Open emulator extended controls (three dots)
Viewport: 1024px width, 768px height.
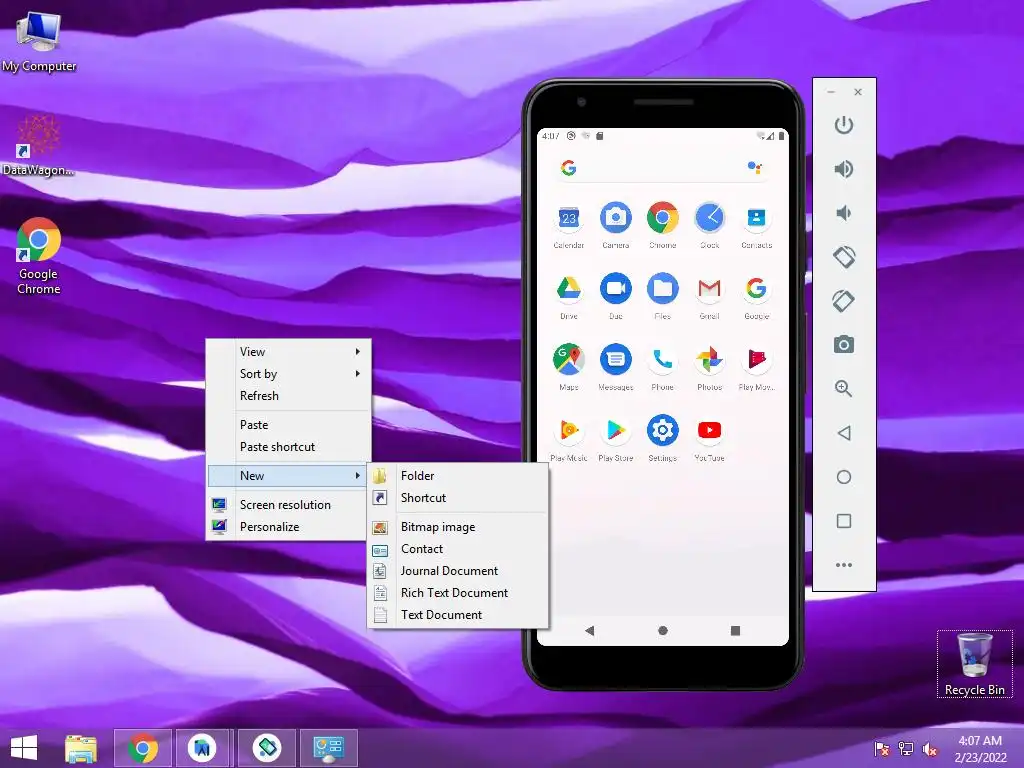(x=844, y=565)
